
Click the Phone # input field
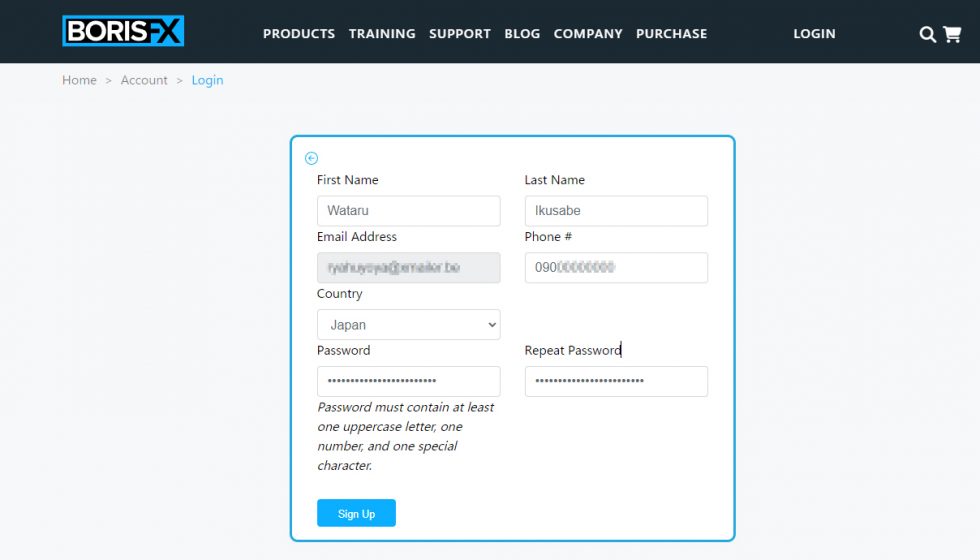[616, 268]
